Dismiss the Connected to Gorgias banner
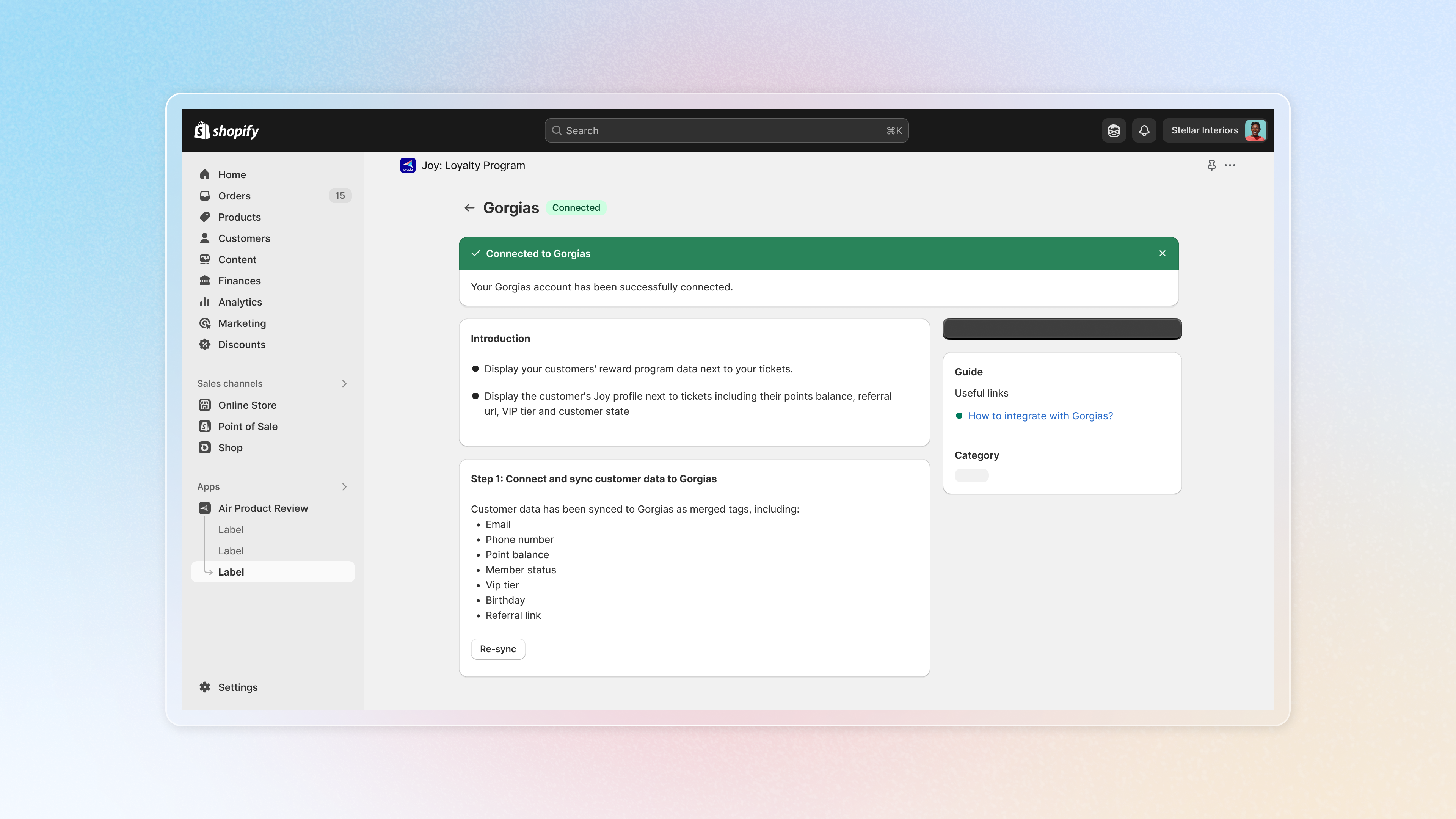The width and height of the screenshot is (1456, 819). pos(1162,253)
